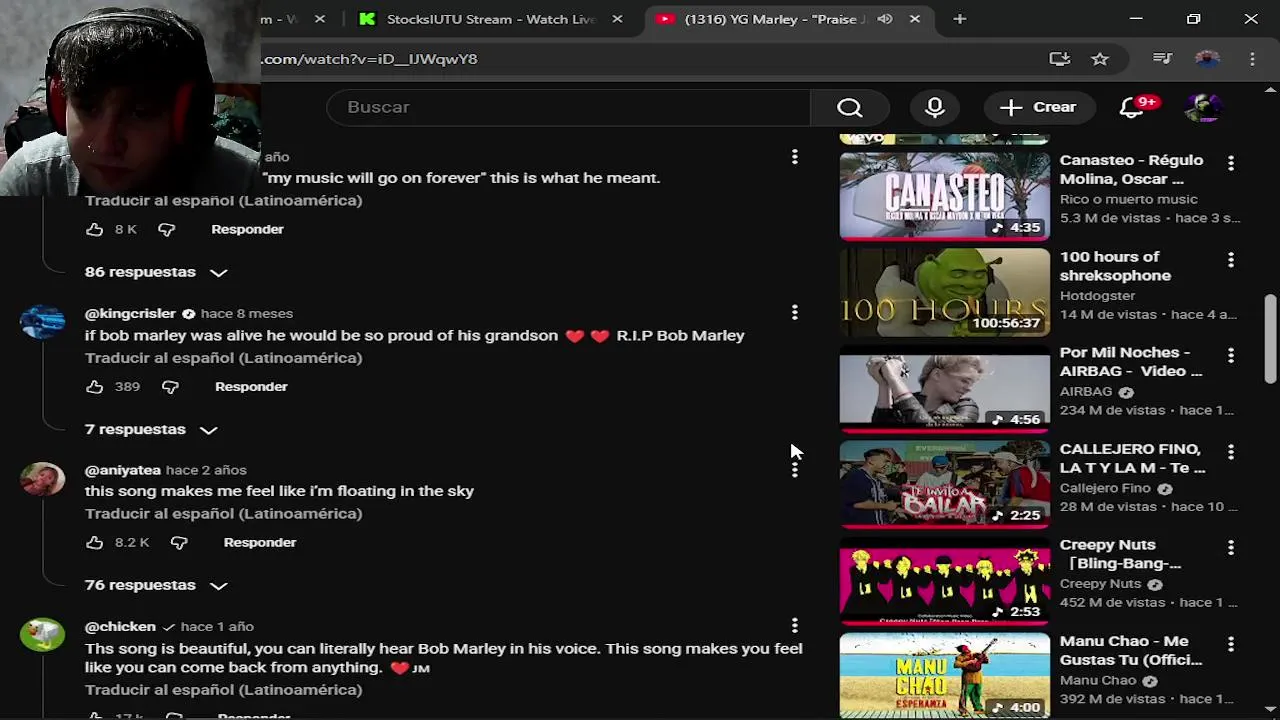
Task: Open 100 hours shreksophone thumbnail
Action: (x=945, y=292)
